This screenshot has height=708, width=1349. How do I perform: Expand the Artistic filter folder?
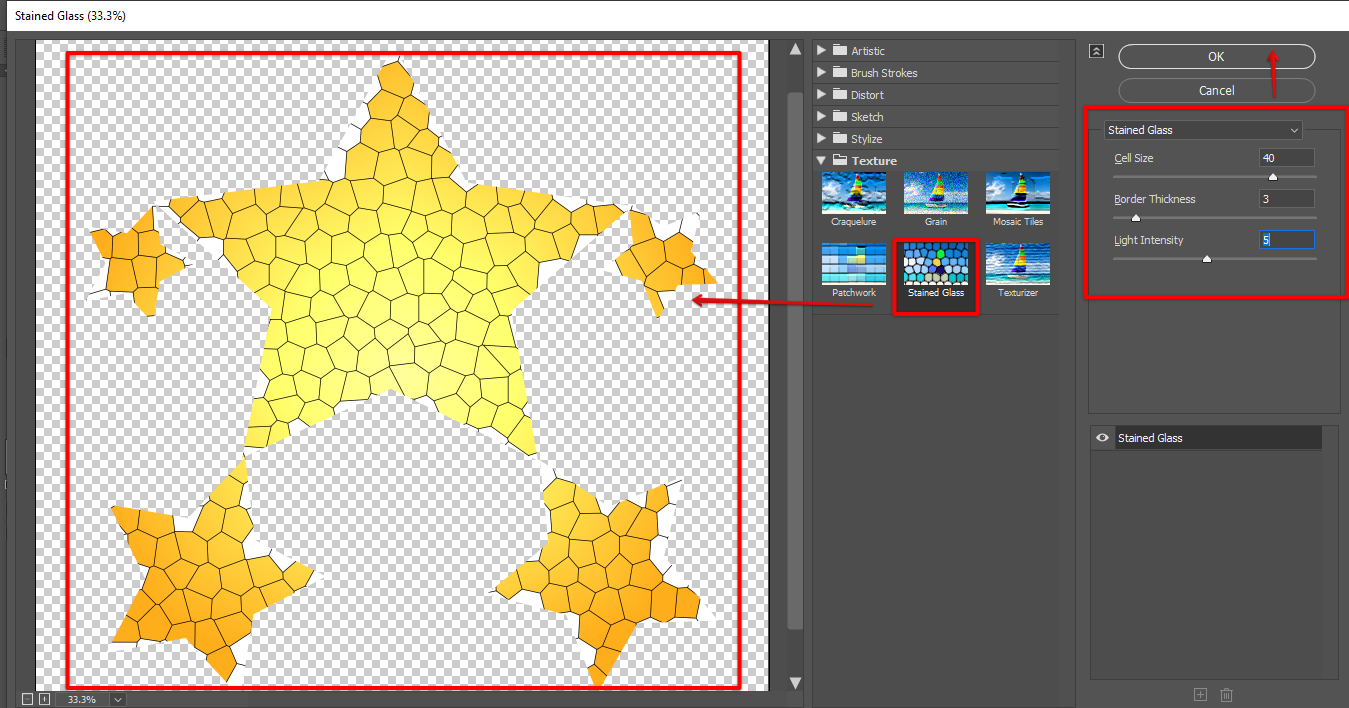(x=822, y=51)
